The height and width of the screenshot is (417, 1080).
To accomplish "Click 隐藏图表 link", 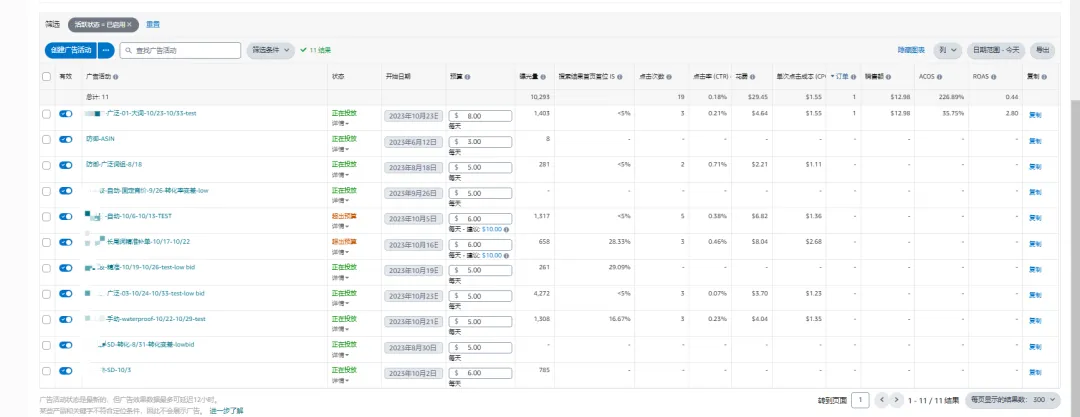I will click(x=911, y=50).
